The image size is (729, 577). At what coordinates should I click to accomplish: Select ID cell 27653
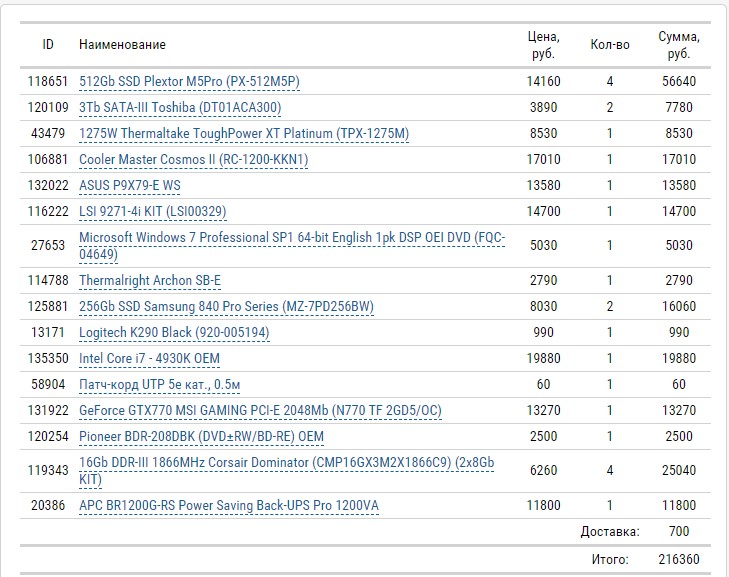pos(48,245)
